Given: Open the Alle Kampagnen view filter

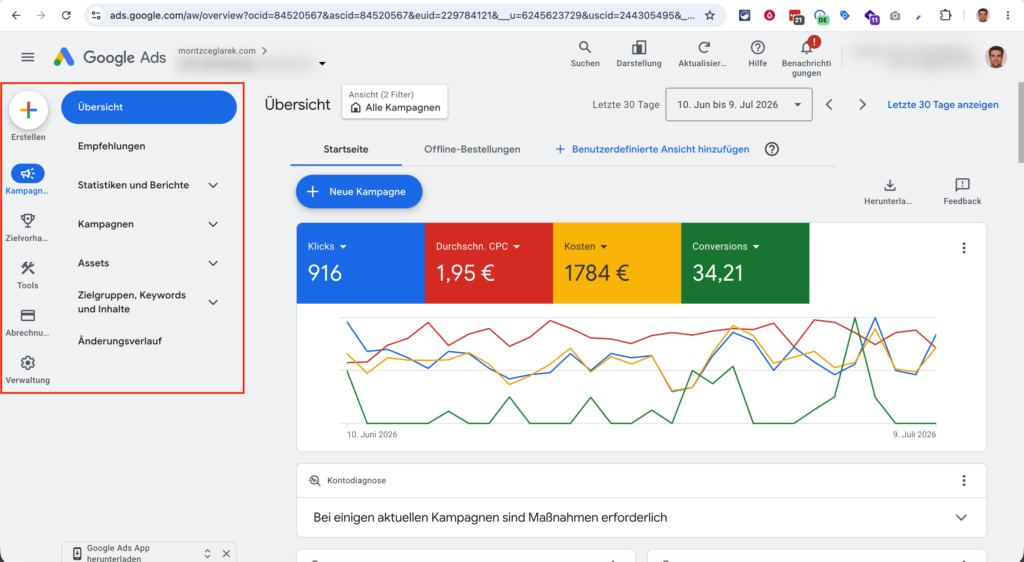Looking at the screenshot, I should (x=394, y=102).
